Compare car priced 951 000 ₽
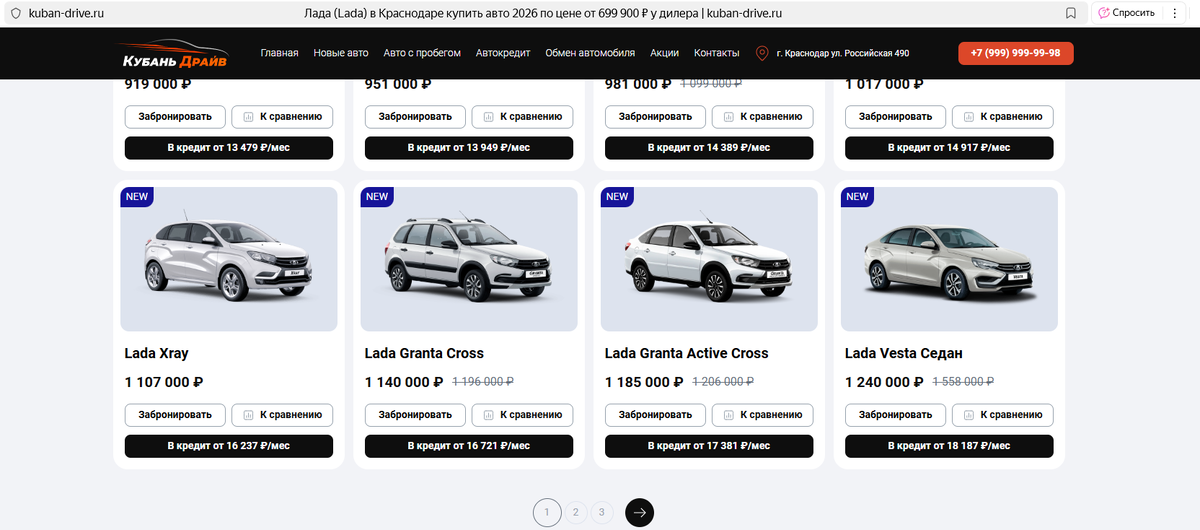 [522, 116]
